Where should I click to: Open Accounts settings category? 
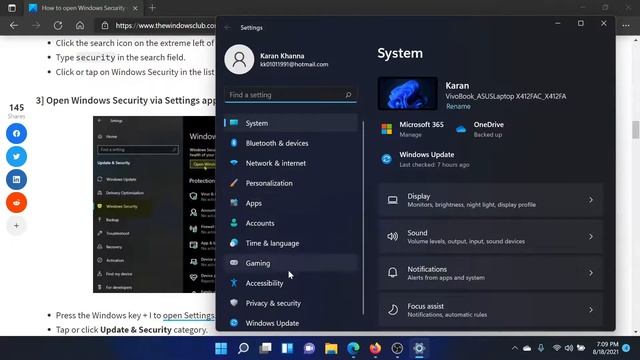click(291, 223)
